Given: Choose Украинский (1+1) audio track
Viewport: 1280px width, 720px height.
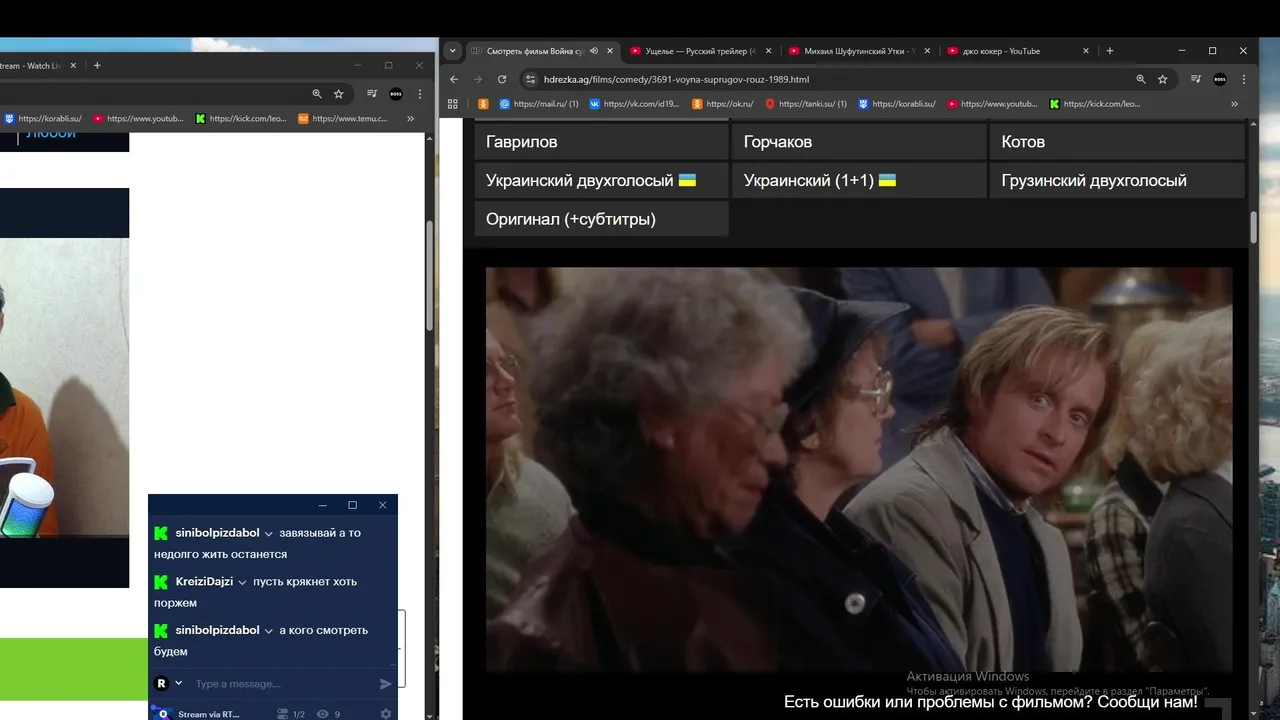Looking at the screenshot, I should 859,180.
